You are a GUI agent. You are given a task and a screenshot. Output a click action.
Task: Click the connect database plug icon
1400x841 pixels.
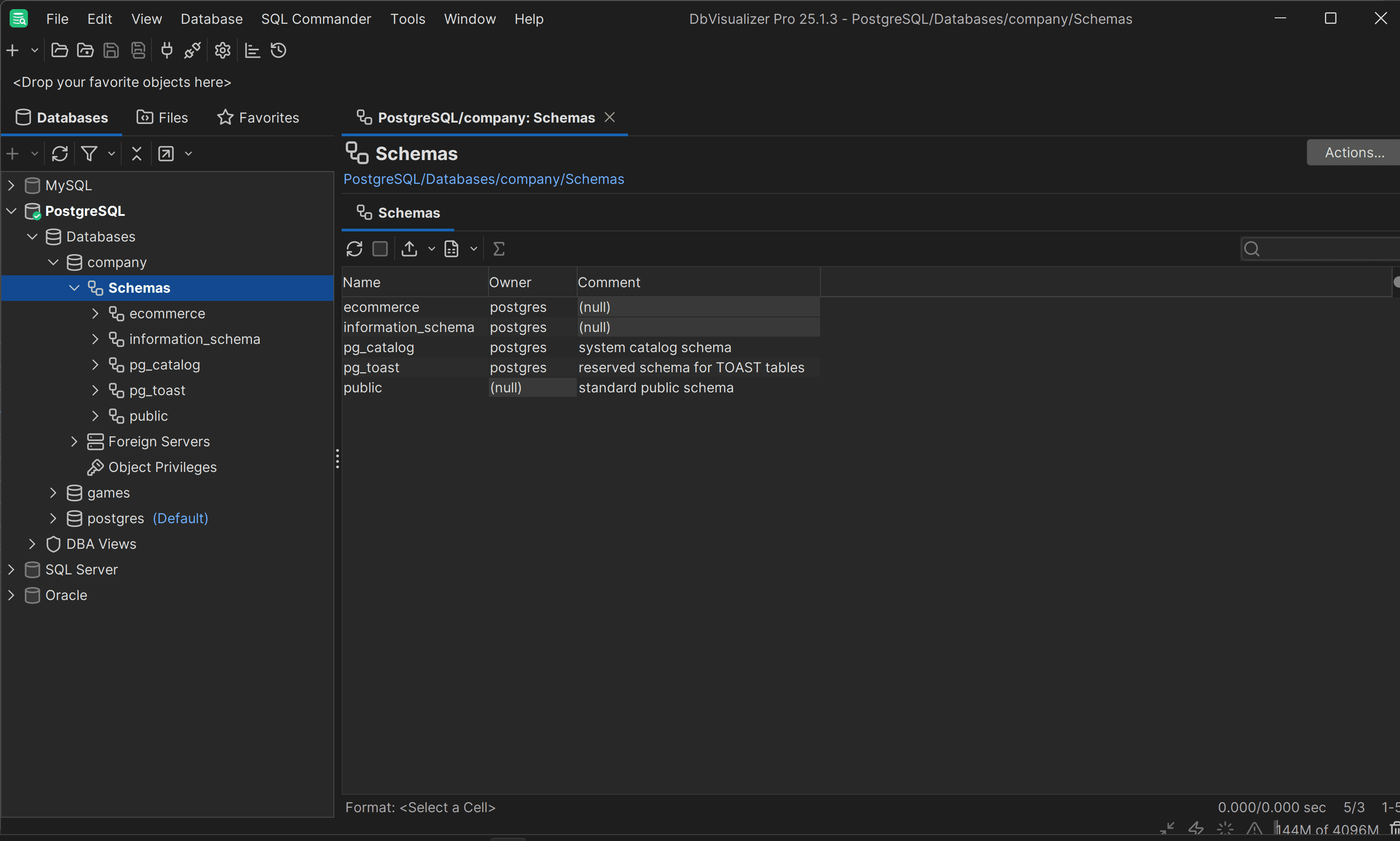tap(166, 50)
